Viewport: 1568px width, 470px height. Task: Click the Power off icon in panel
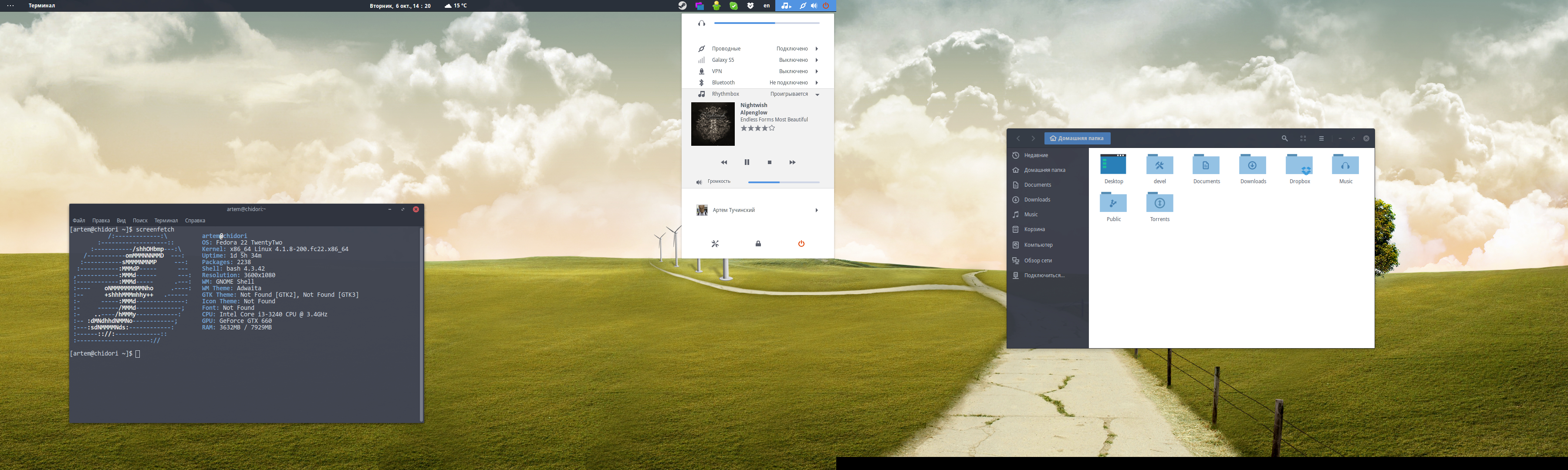(801, 243)
